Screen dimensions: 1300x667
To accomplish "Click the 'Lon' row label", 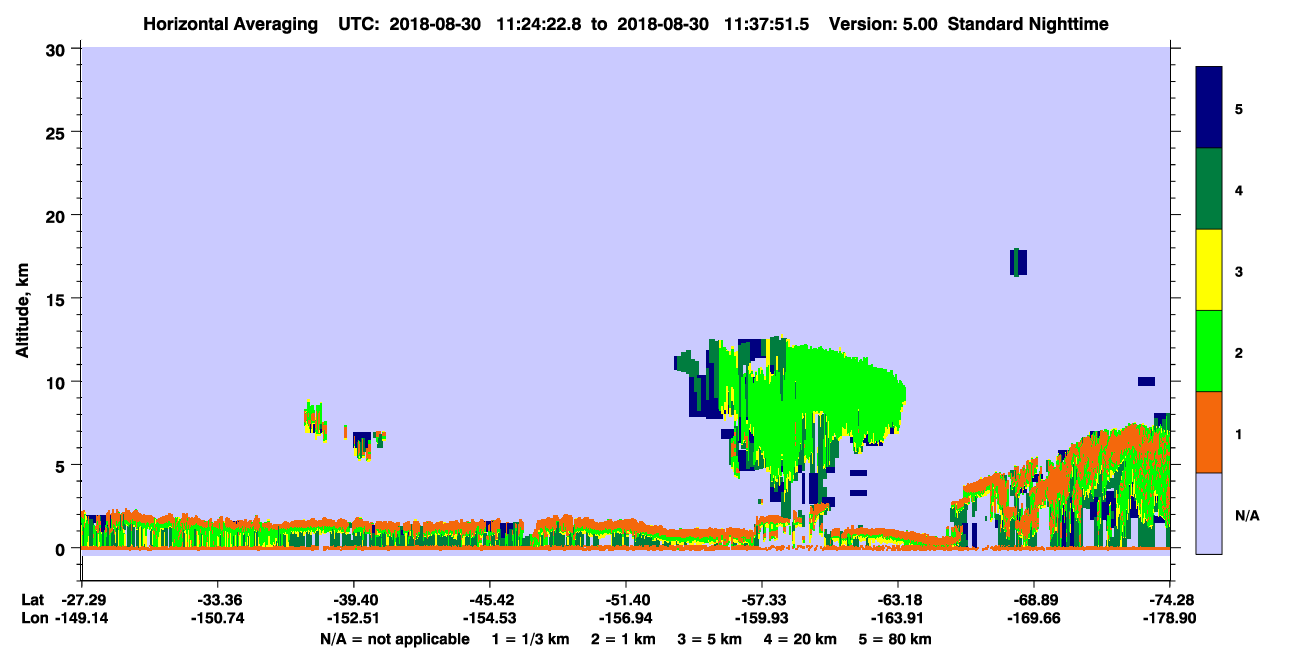I will point(34,619).
